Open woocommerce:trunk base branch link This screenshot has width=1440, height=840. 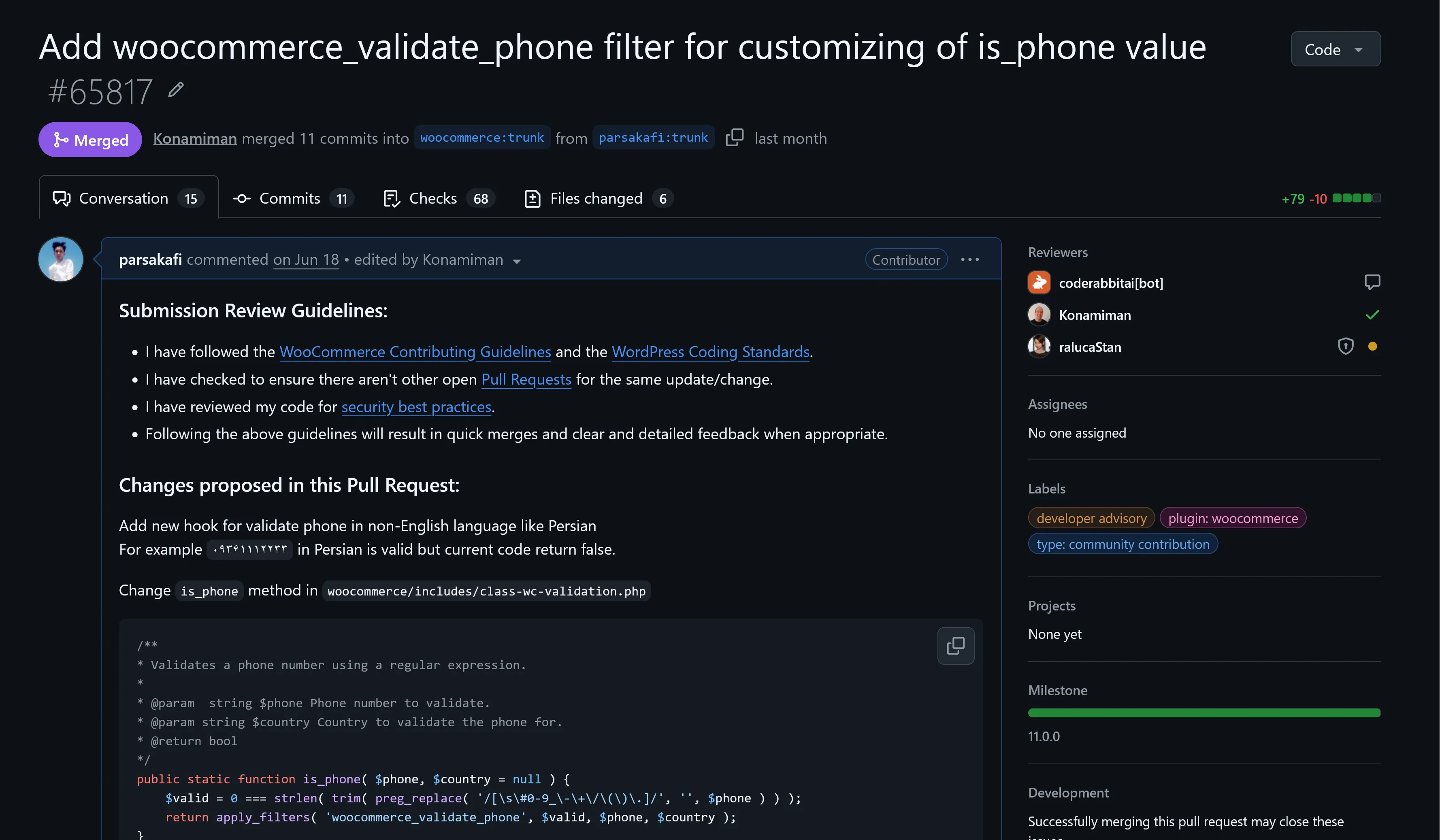[482, 138]
